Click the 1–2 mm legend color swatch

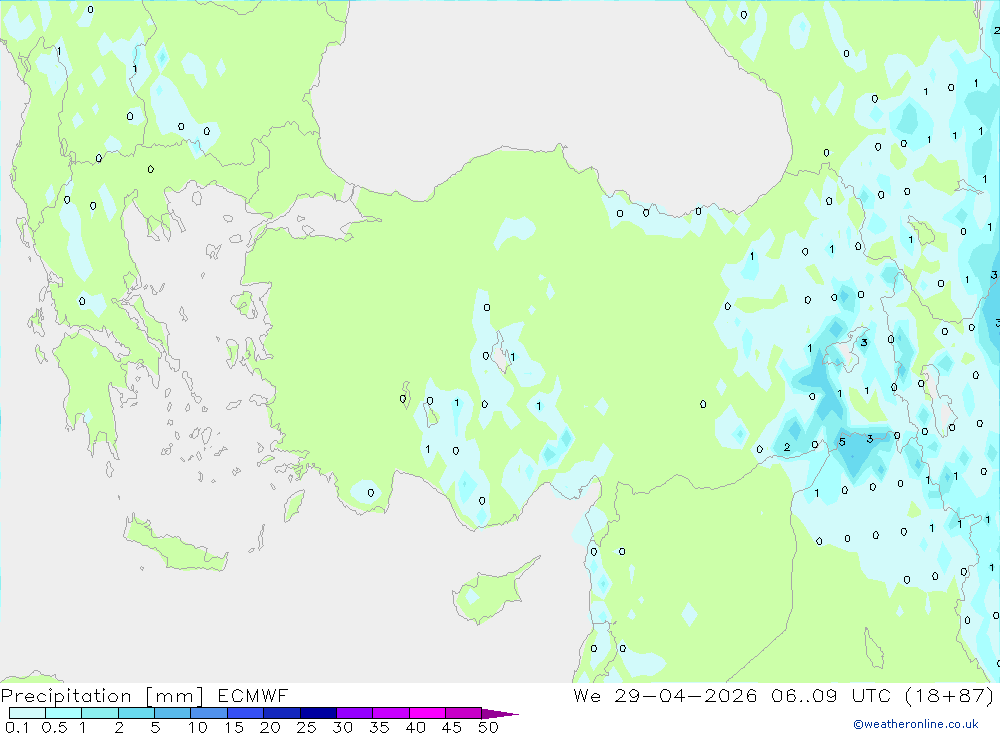100,713
